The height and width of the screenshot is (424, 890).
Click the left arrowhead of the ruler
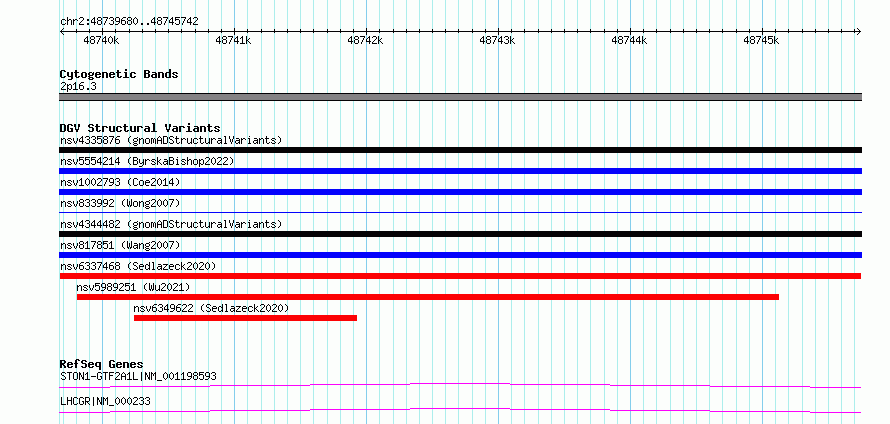[62, 32]
